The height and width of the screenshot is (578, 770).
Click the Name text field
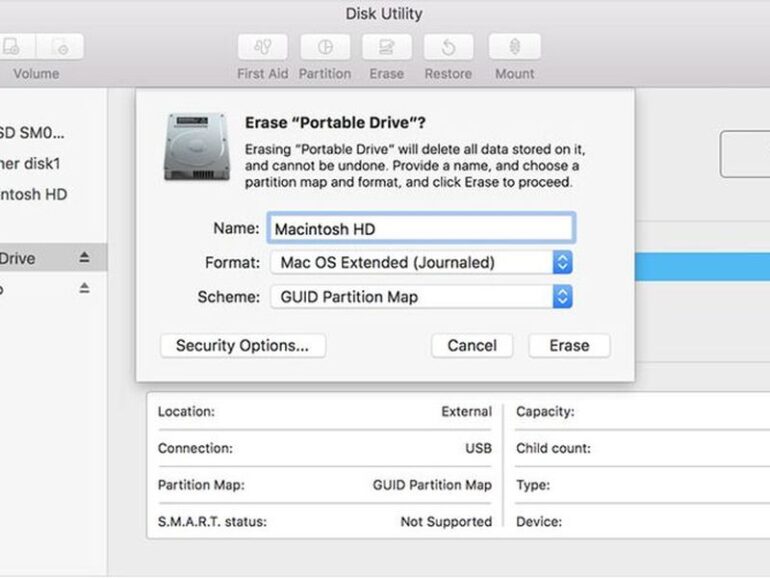421,228
